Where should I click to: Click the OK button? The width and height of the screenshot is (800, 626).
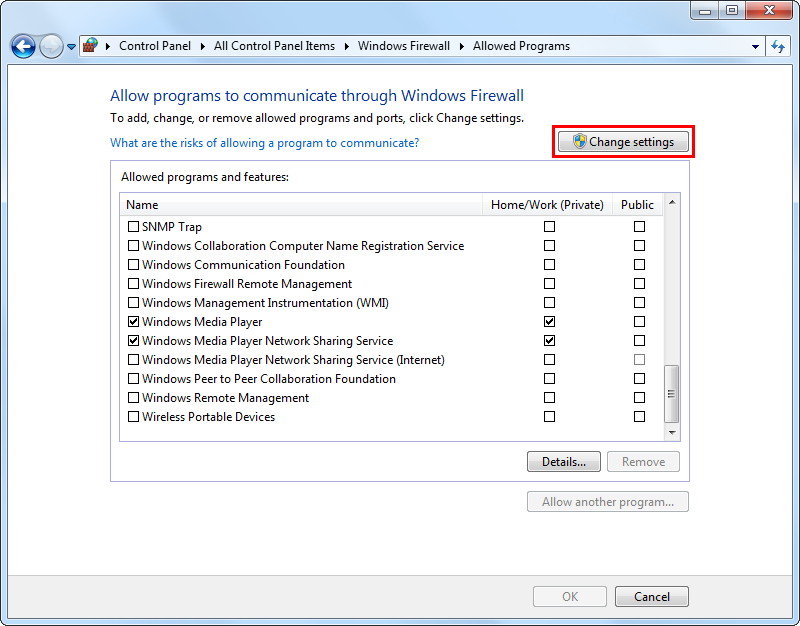click(570, 596)
